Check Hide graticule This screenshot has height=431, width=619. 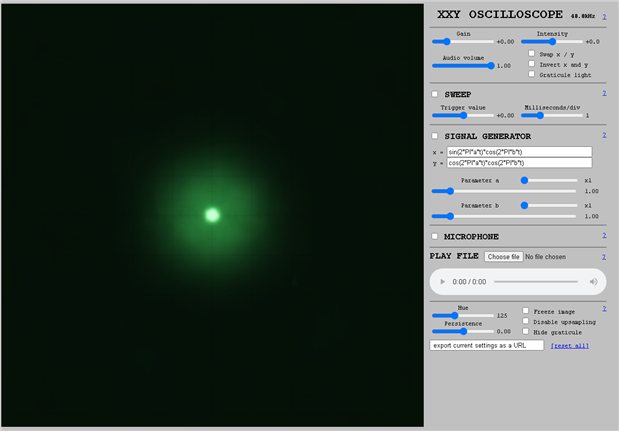525,332
